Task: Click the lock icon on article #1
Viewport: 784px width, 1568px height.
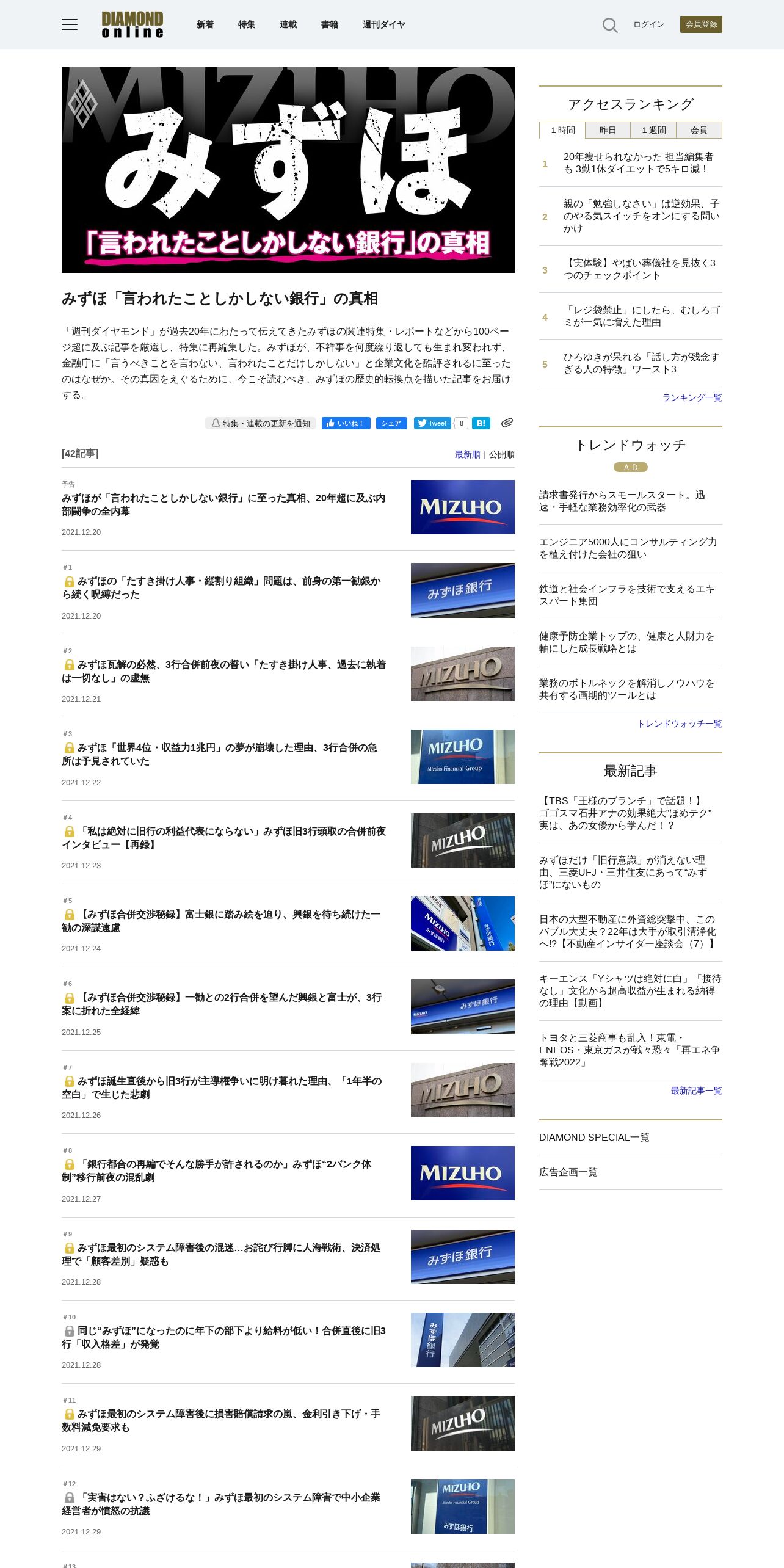Action: pyautogui.click(x=70, y=582)
